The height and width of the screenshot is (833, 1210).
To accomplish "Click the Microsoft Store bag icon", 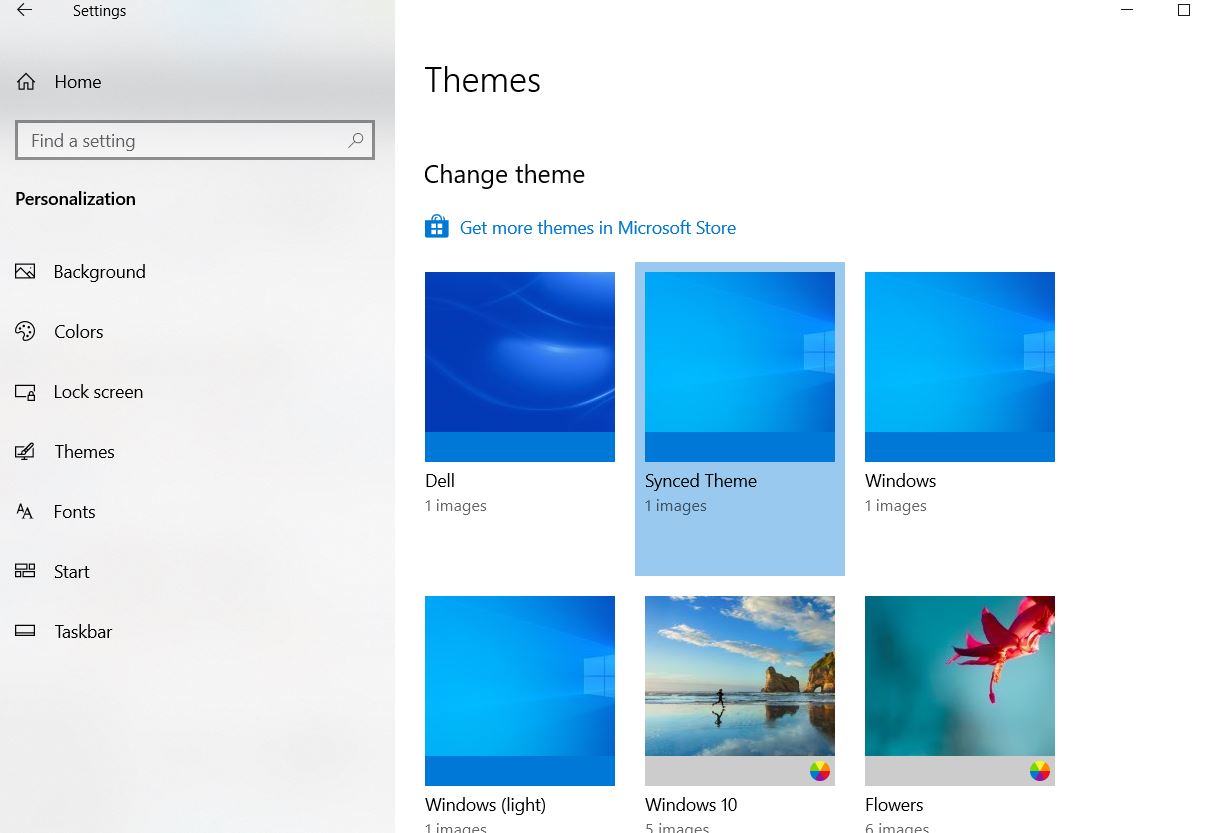I will [x=436, y=228].
